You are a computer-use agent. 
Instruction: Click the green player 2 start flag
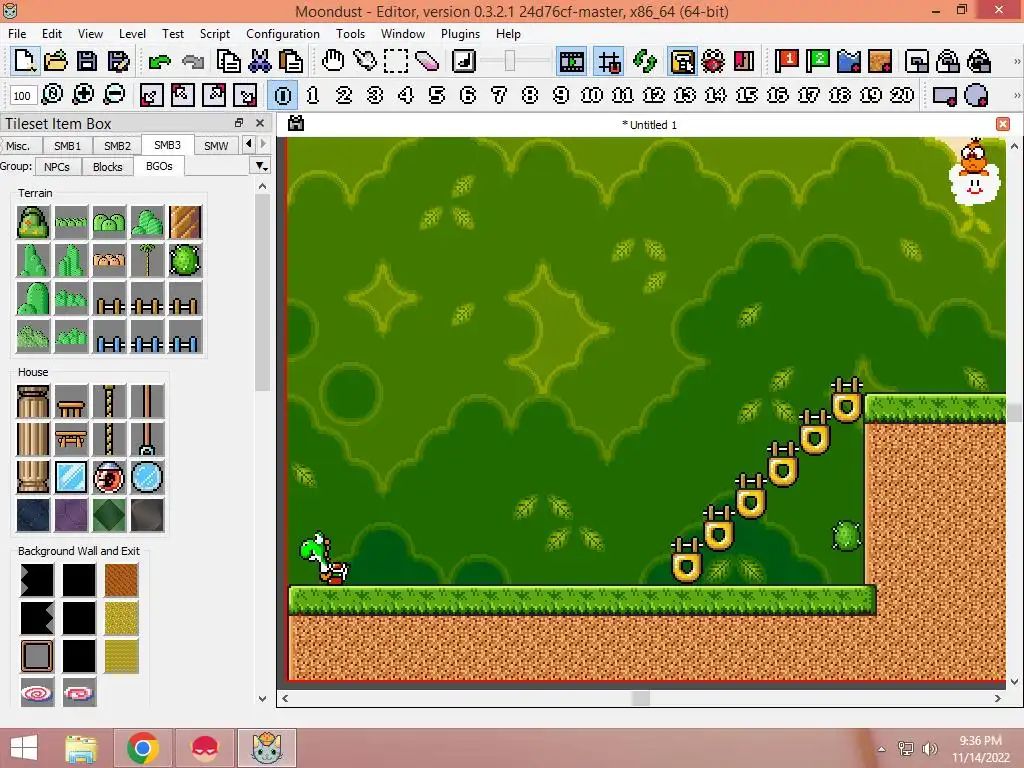pyautogui.click(x=818, y=61)
